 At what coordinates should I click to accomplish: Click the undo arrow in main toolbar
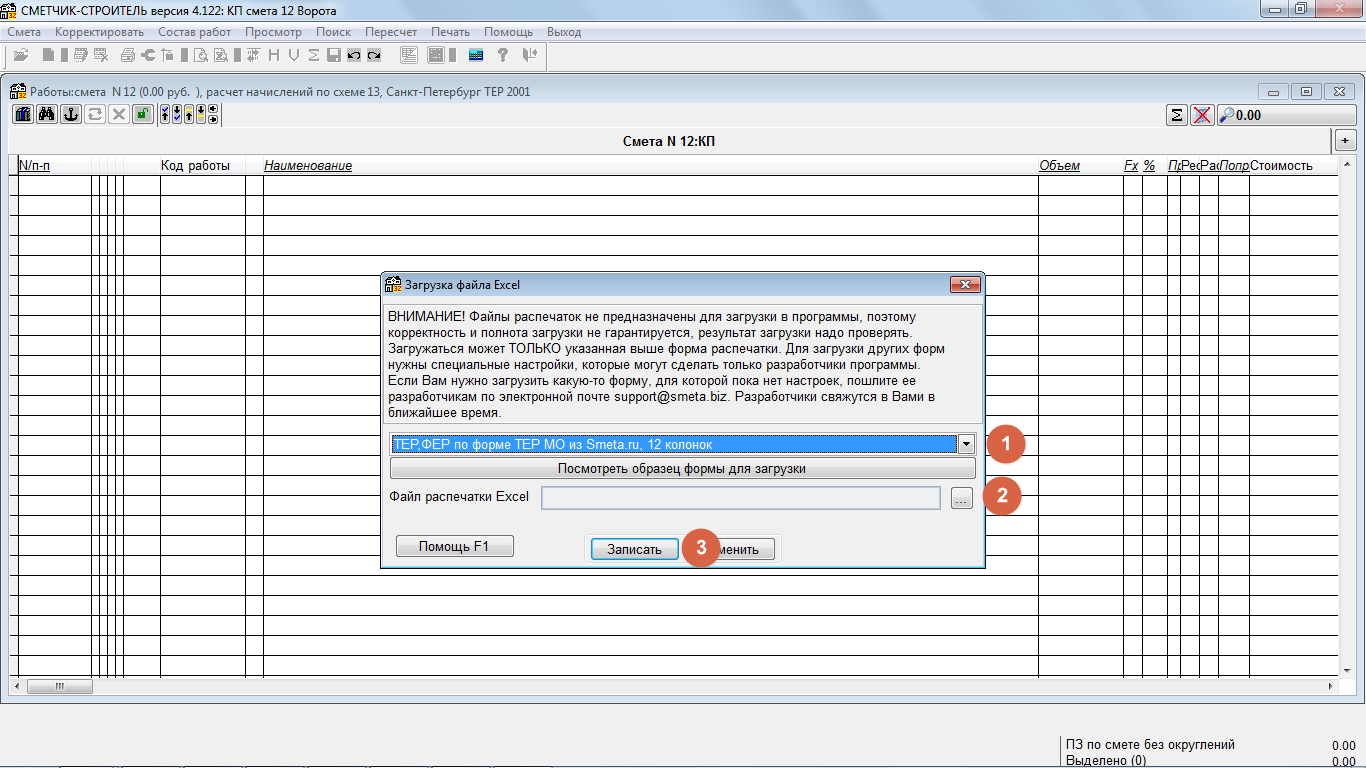[354, 55]
